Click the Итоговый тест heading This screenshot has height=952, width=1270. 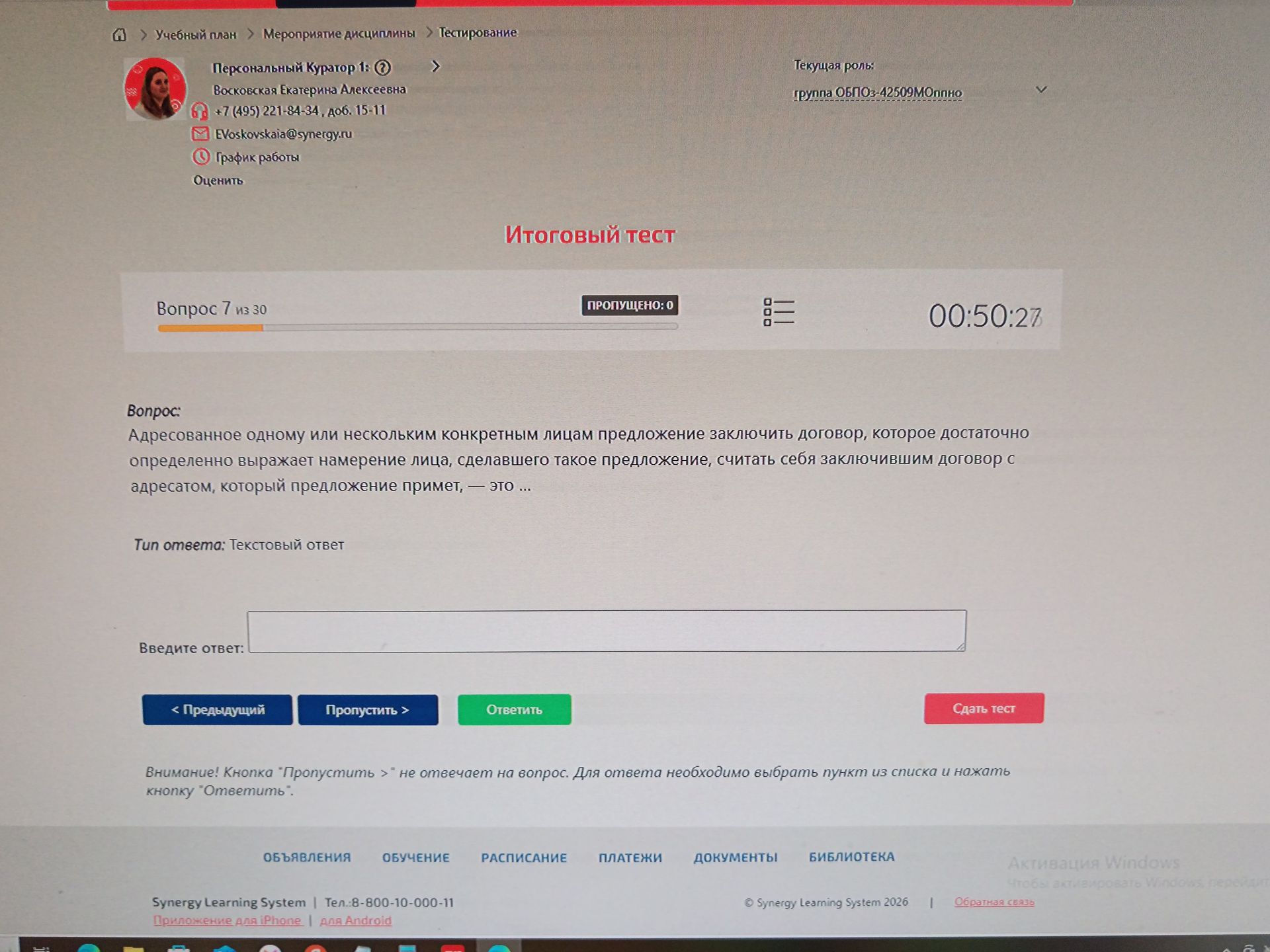[x=590, y=235]
